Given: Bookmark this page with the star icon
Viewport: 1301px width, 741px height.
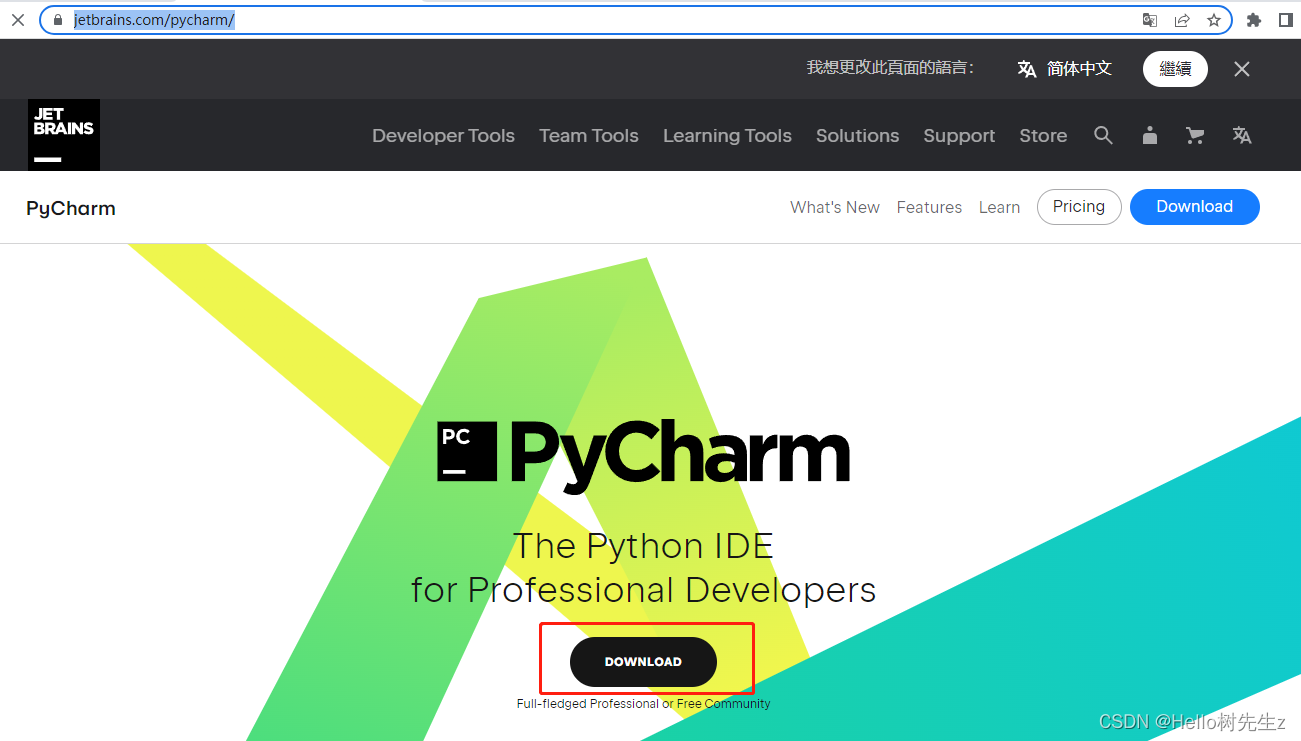Looking at the screenshot, I should pyautogui.click(x=1214, y=20).
